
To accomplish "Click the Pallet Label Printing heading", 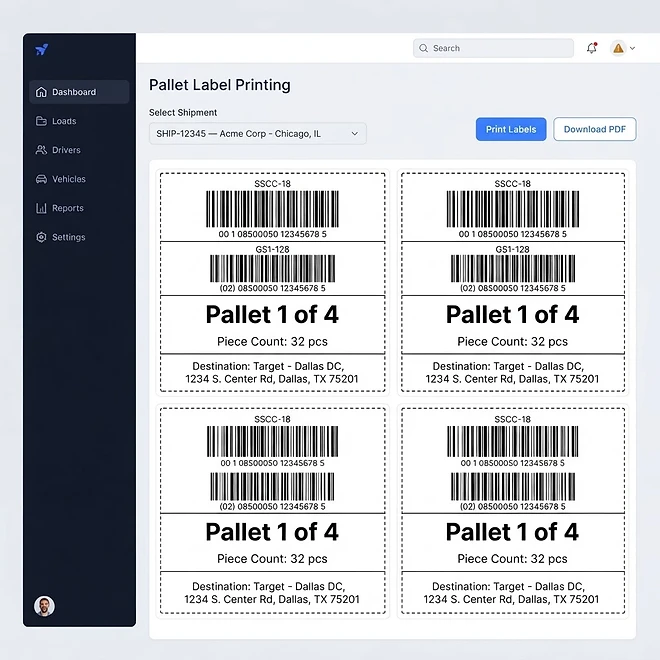I will [x=220, y=85].
